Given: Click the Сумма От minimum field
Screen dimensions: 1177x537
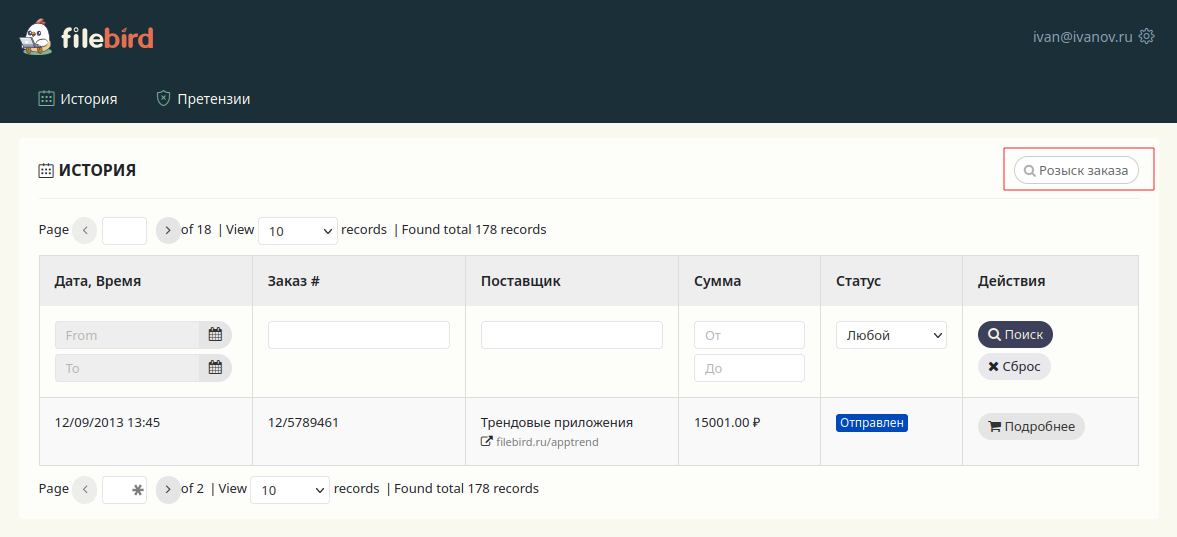Looking at the screenshot, I should point(749,335).
